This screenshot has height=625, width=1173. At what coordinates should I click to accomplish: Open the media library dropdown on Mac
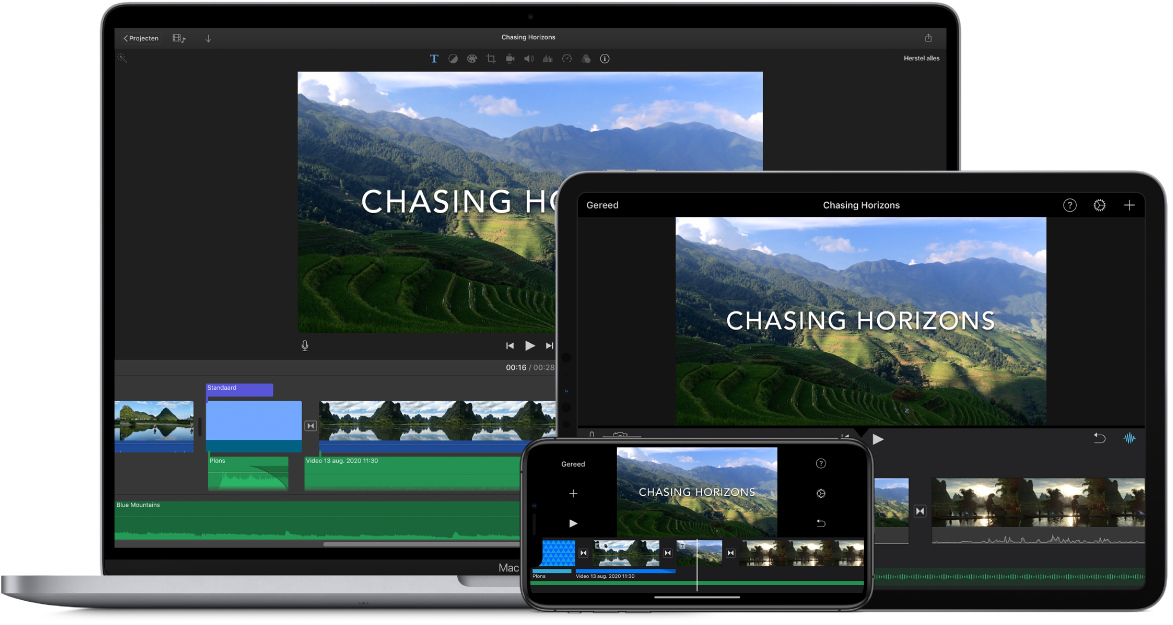coord(179,38)
